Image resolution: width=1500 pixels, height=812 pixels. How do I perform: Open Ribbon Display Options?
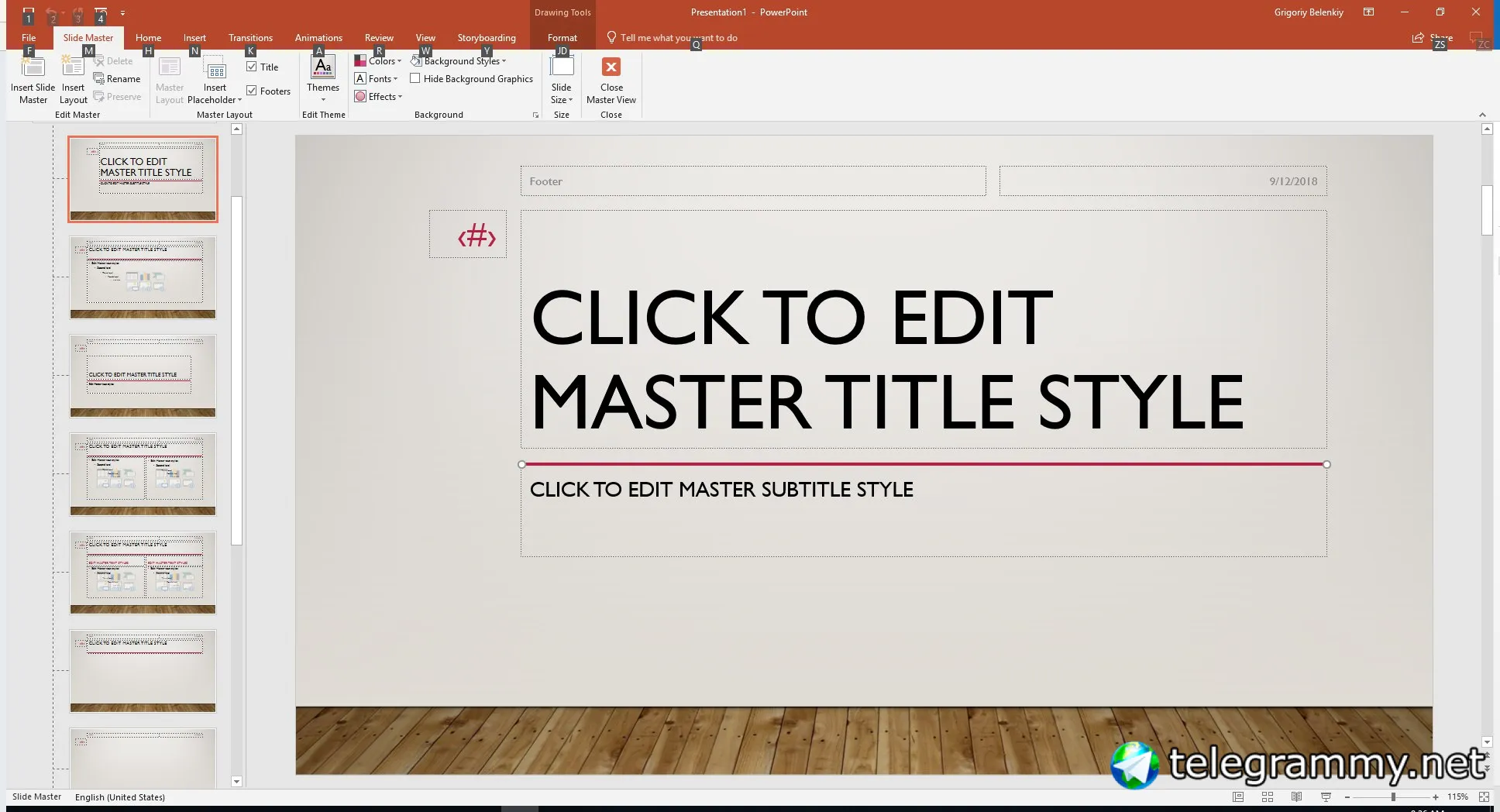pyautogui.click(x=1369, y=12)
